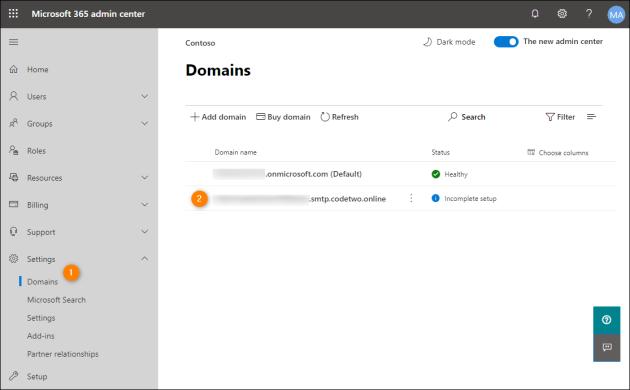Refresh the domains list

pyautogui.click(x=340, y=117)
